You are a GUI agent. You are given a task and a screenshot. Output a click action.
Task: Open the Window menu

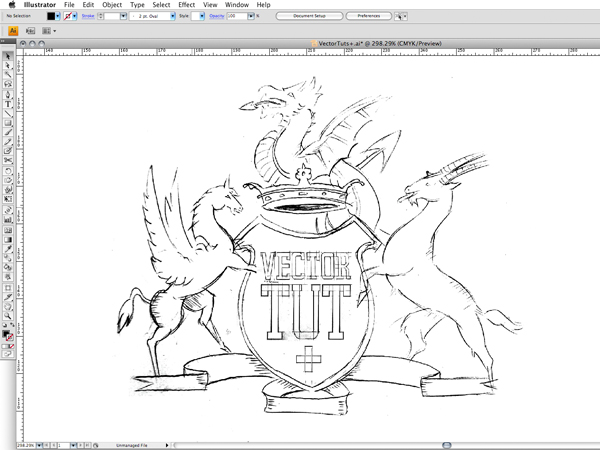(x=236, y=5)
